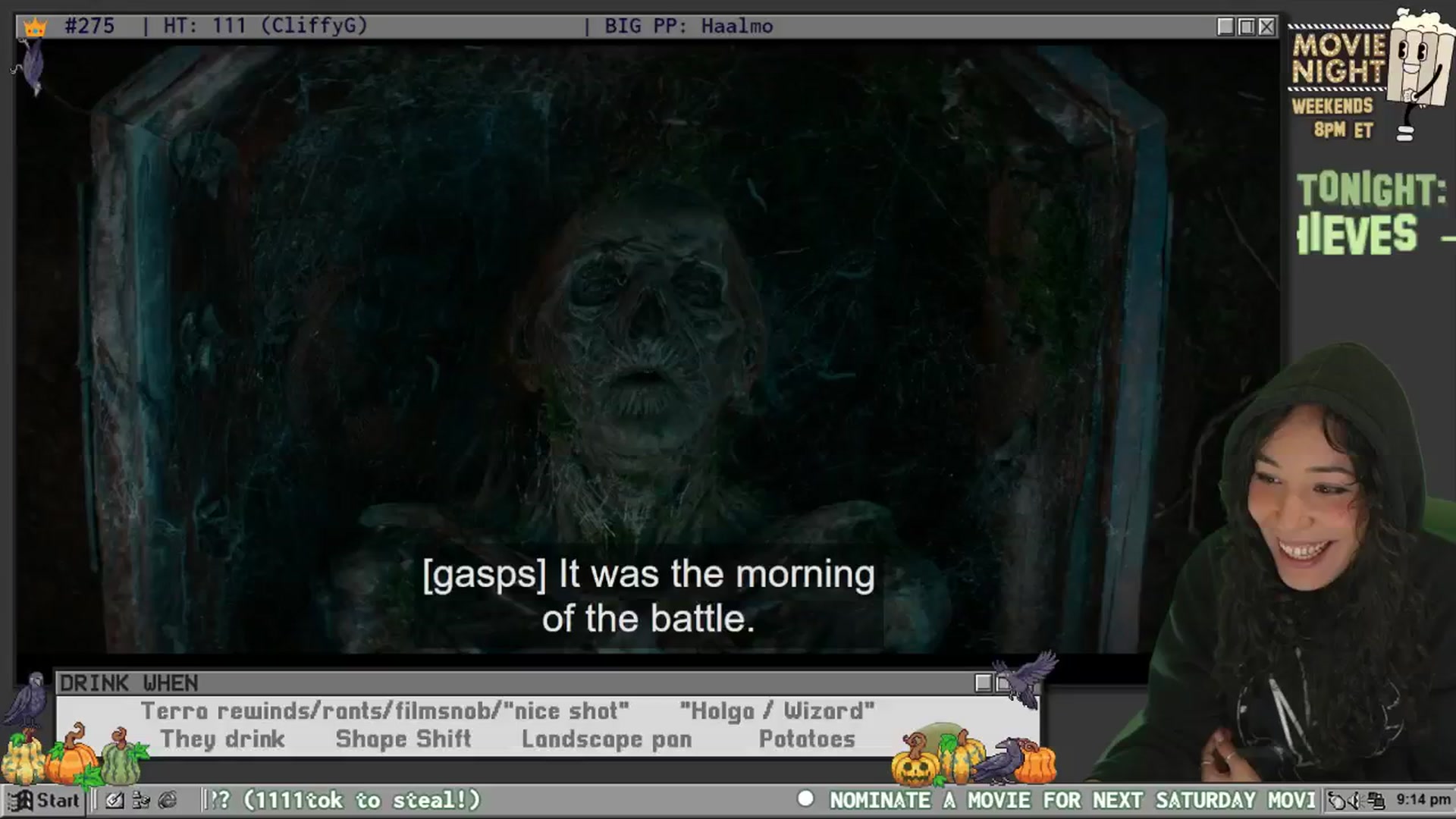Close the movie player window
The height and width of the screenshot is (819, 1456).
(1266, 27)
